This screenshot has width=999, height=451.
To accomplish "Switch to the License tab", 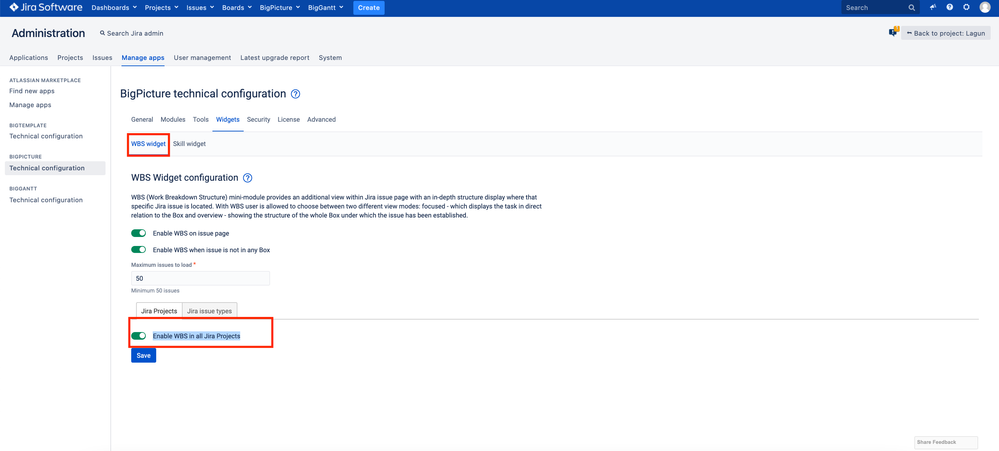I will 289,119.
